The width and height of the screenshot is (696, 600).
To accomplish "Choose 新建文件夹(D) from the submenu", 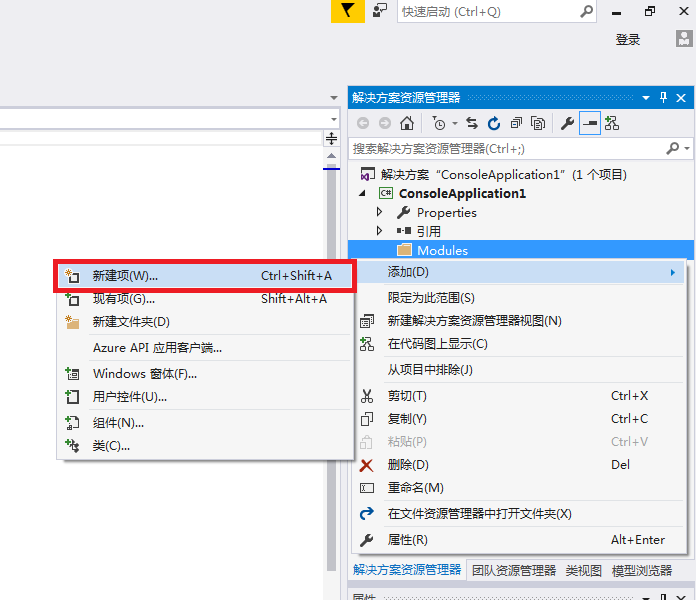I will tap(205, 322).
